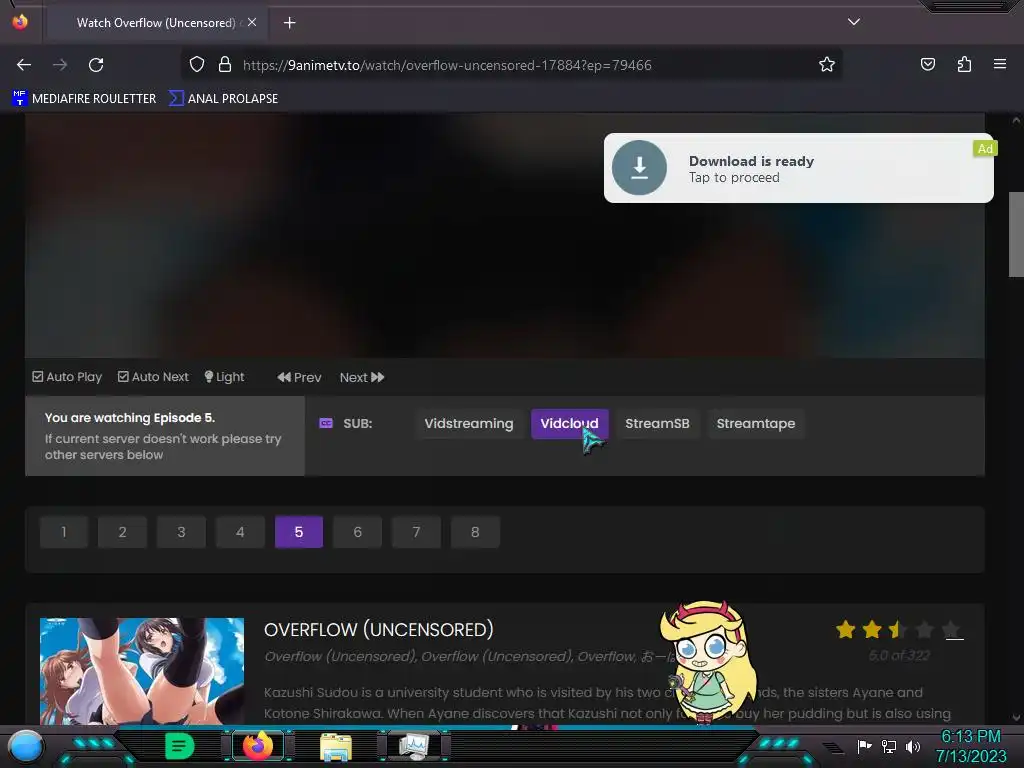Click the video player area

[504, 235]
